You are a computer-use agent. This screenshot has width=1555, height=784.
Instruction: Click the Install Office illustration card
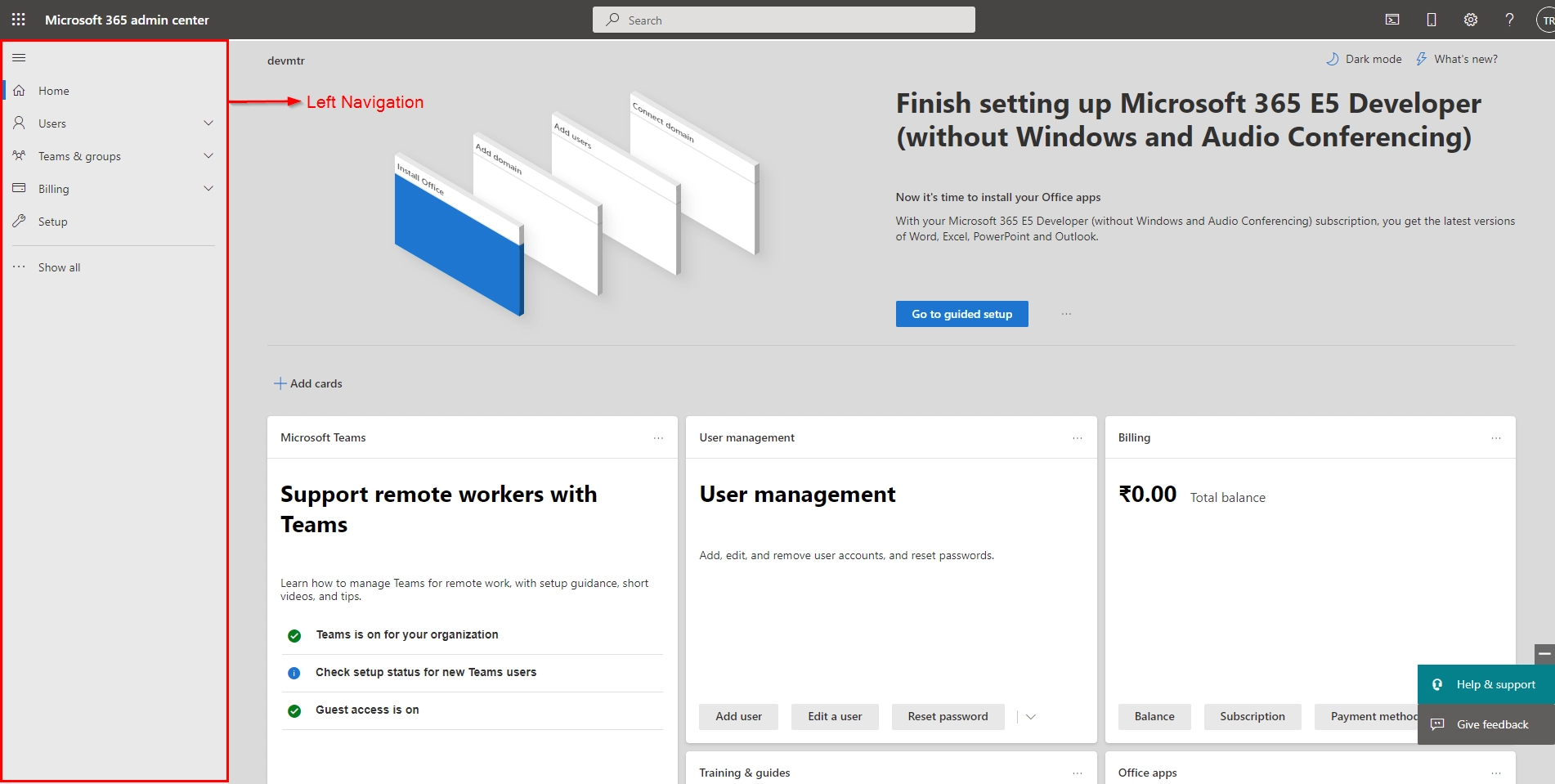click(x=459, y=235)
